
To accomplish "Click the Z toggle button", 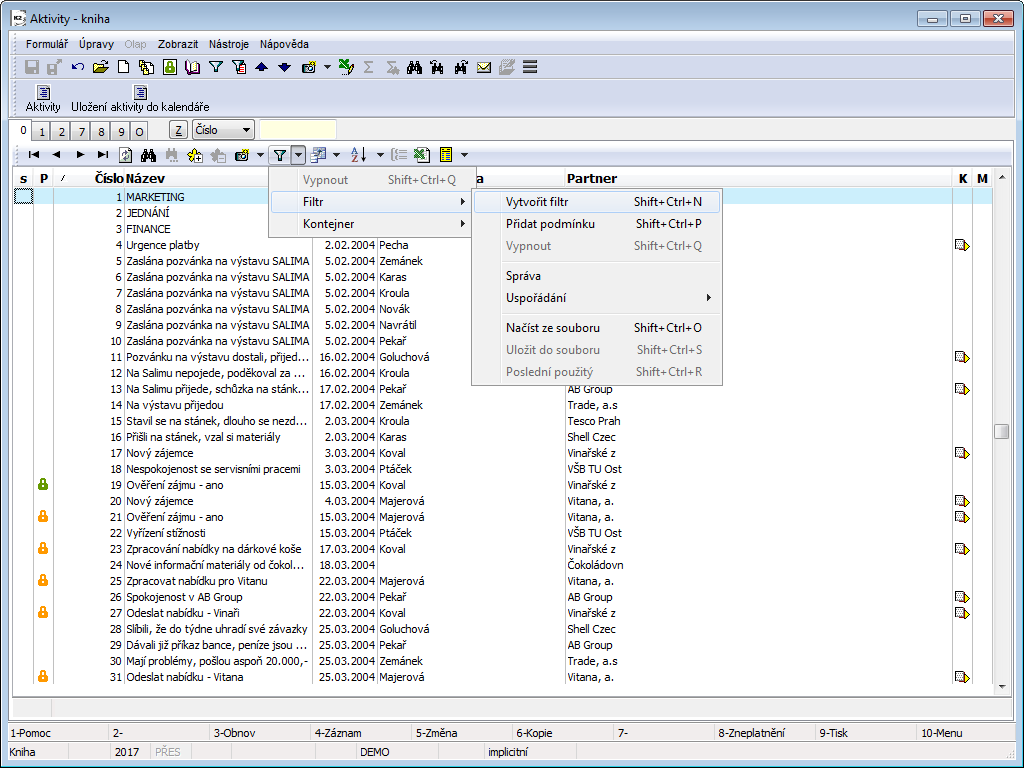I will 178,130.
